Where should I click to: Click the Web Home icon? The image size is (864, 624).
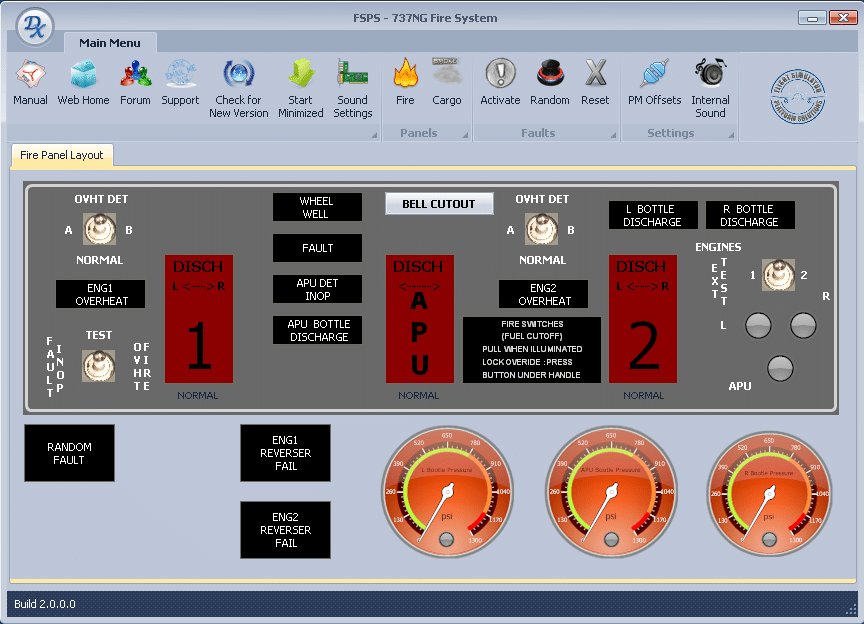[83, 75]
